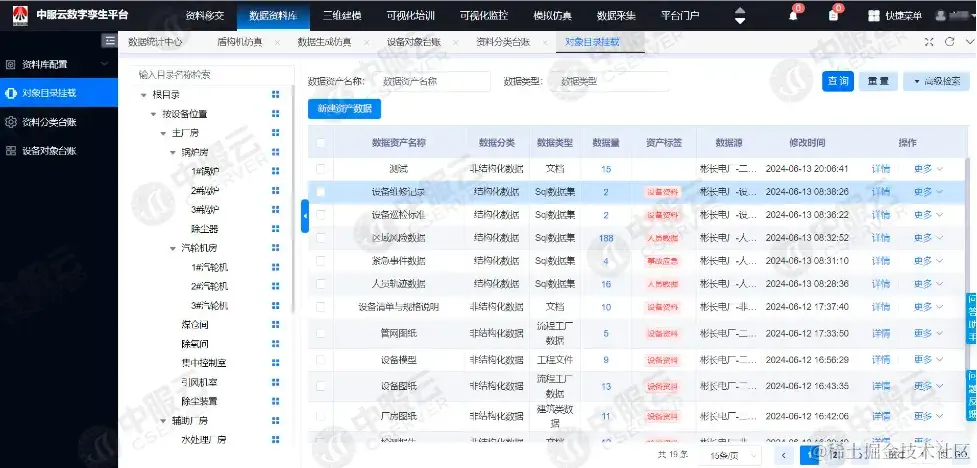Click grid icon beside 根目录 tree node
The image size is (977, 468).
[x=275, y=94]
